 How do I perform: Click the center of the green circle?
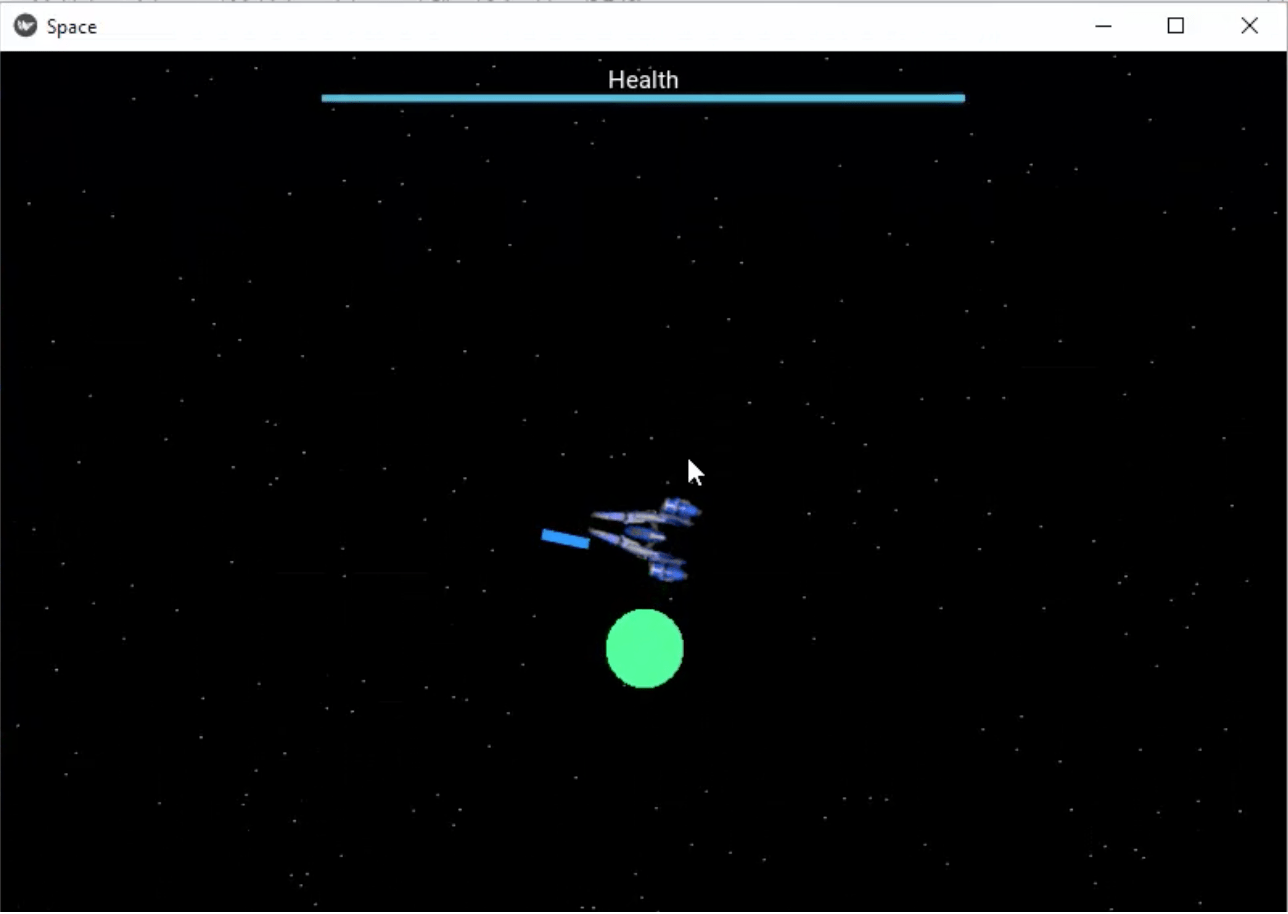click(x=645, y=649)
